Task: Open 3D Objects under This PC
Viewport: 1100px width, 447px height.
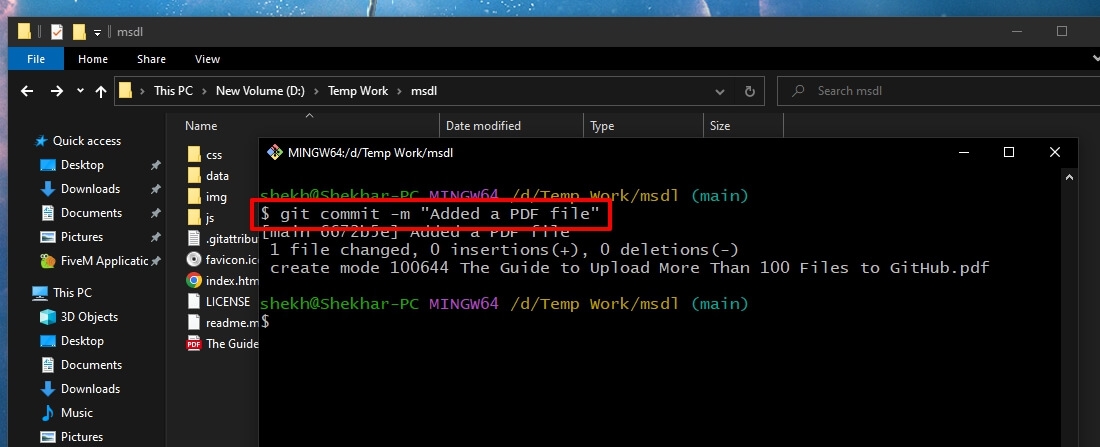Action: (90, 317)
